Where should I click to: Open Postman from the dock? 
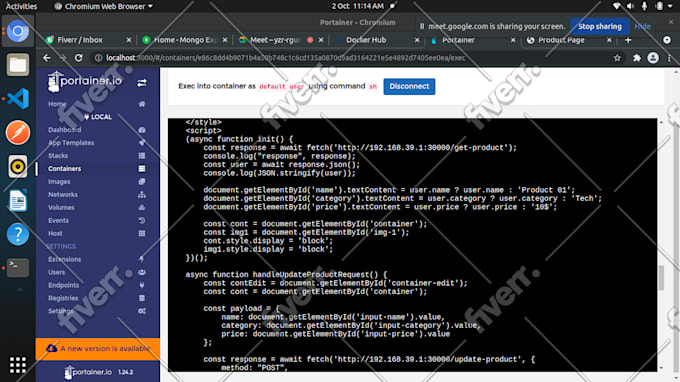point(18,133)
